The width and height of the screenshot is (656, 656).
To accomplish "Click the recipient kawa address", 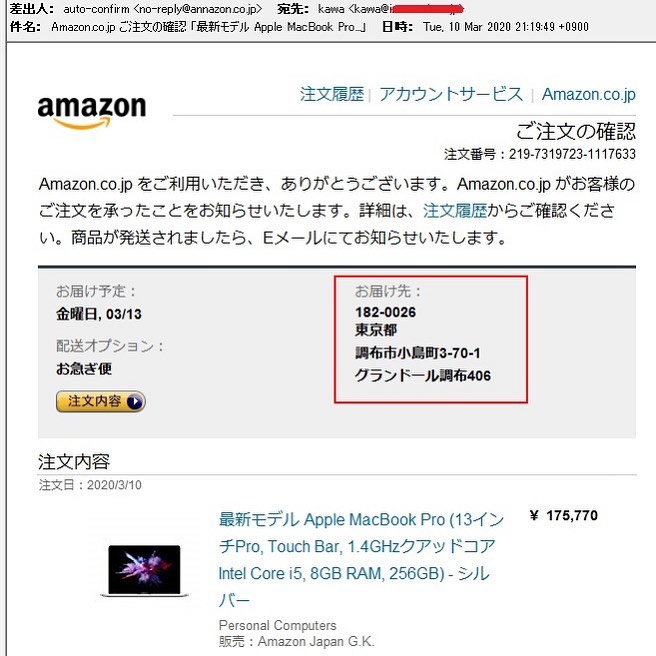I will click(x=390, y=9).
